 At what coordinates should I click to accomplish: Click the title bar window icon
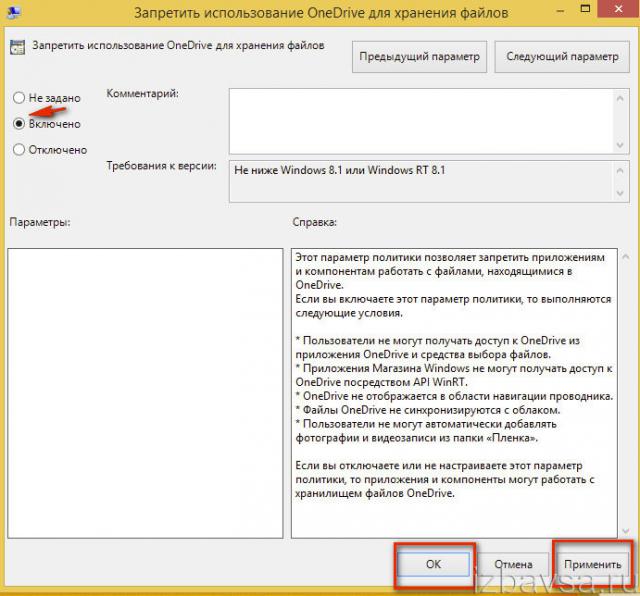click(14, 12)
